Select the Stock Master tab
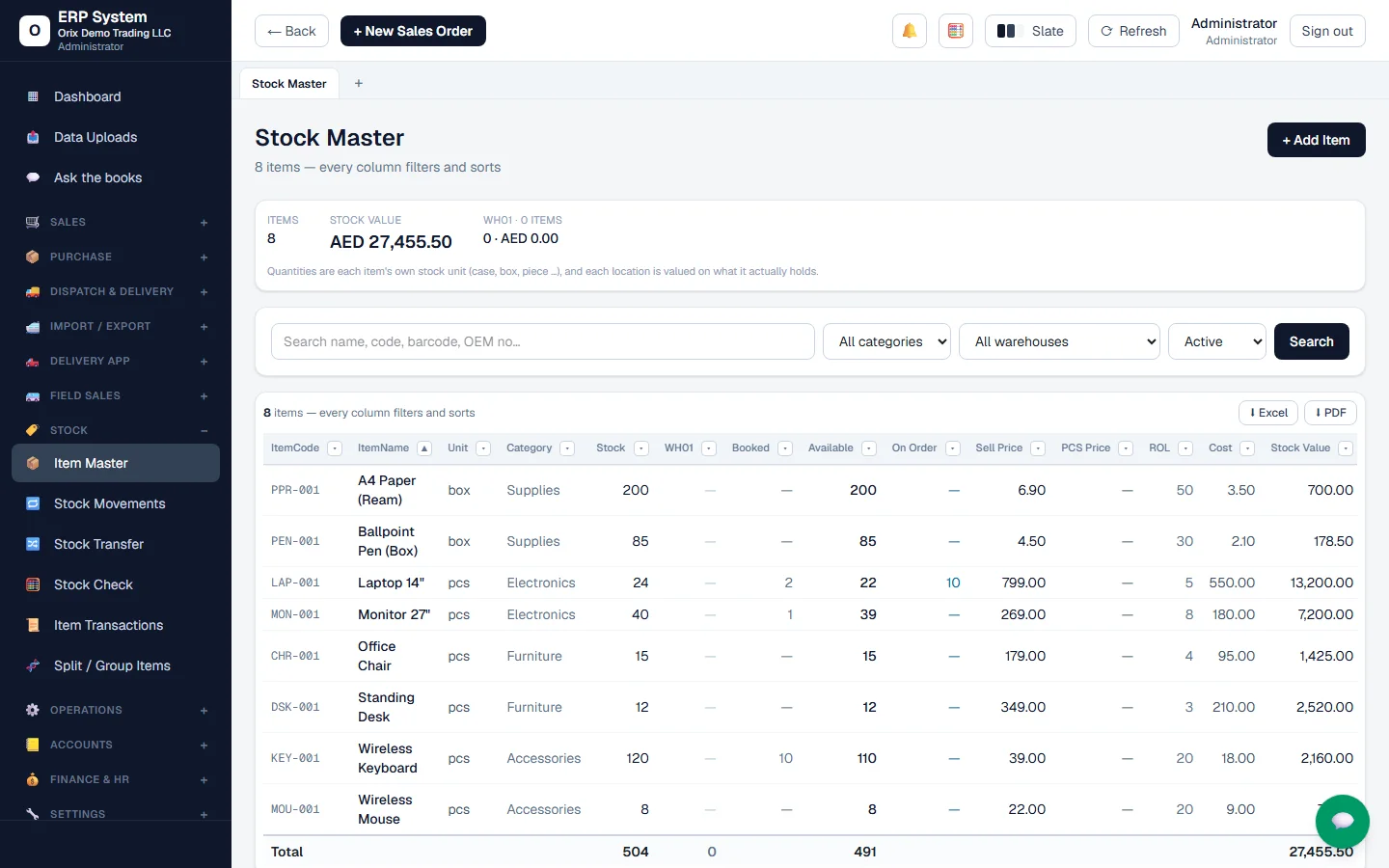Image resolution: width=1389 pixels, height=868 pixels. click(289, 84)
